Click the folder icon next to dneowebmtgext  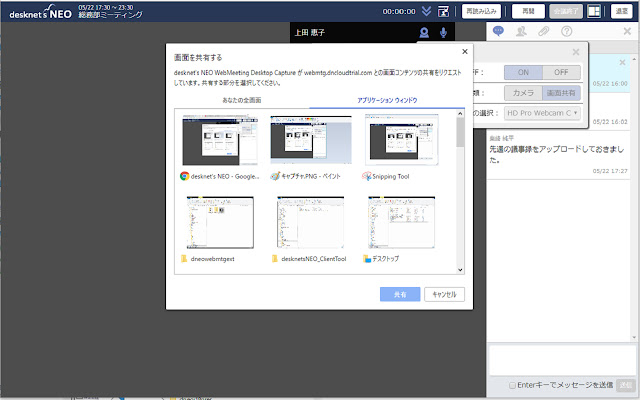tap(184, 259)
